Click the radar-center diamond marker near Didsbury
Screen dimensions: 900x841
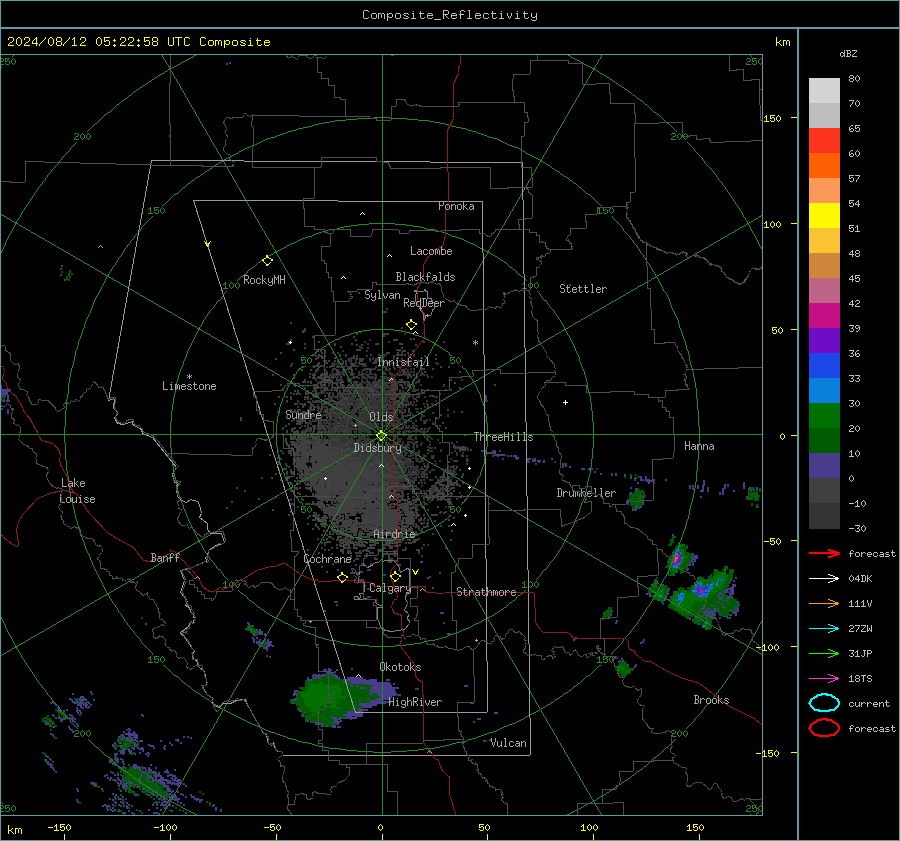tap(381, 436)
